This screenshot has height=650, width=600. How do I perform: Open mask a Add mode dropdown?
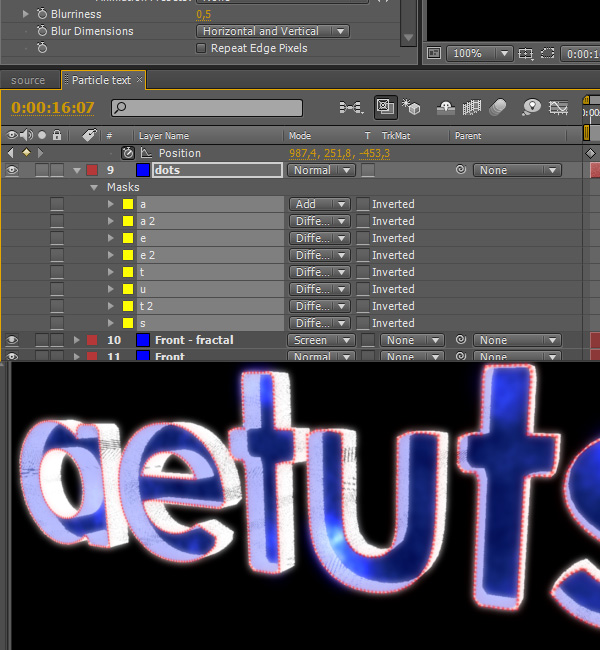[320, 204]
